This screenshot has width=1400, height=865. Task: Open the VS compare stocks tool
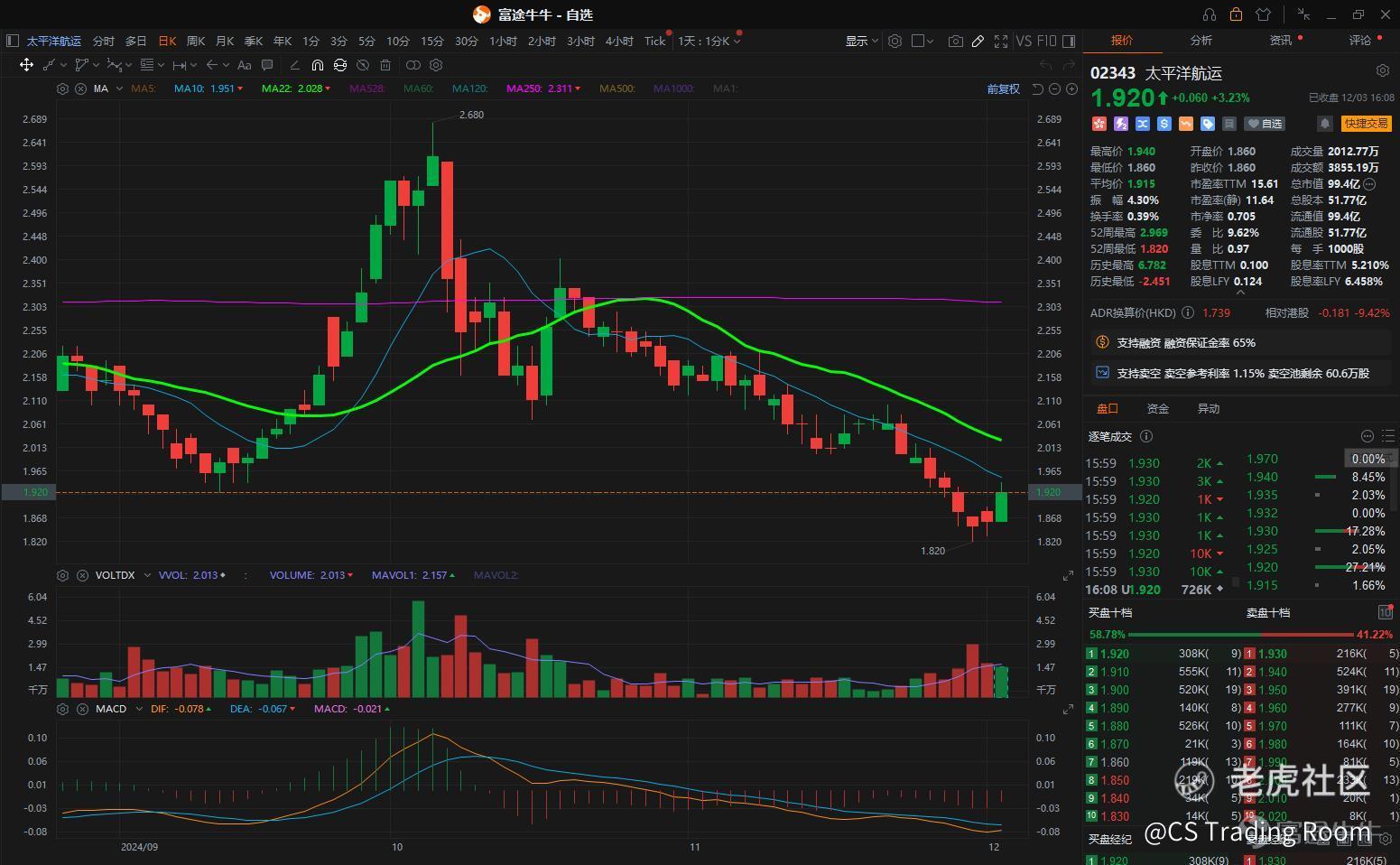[x=1024, y=41]
